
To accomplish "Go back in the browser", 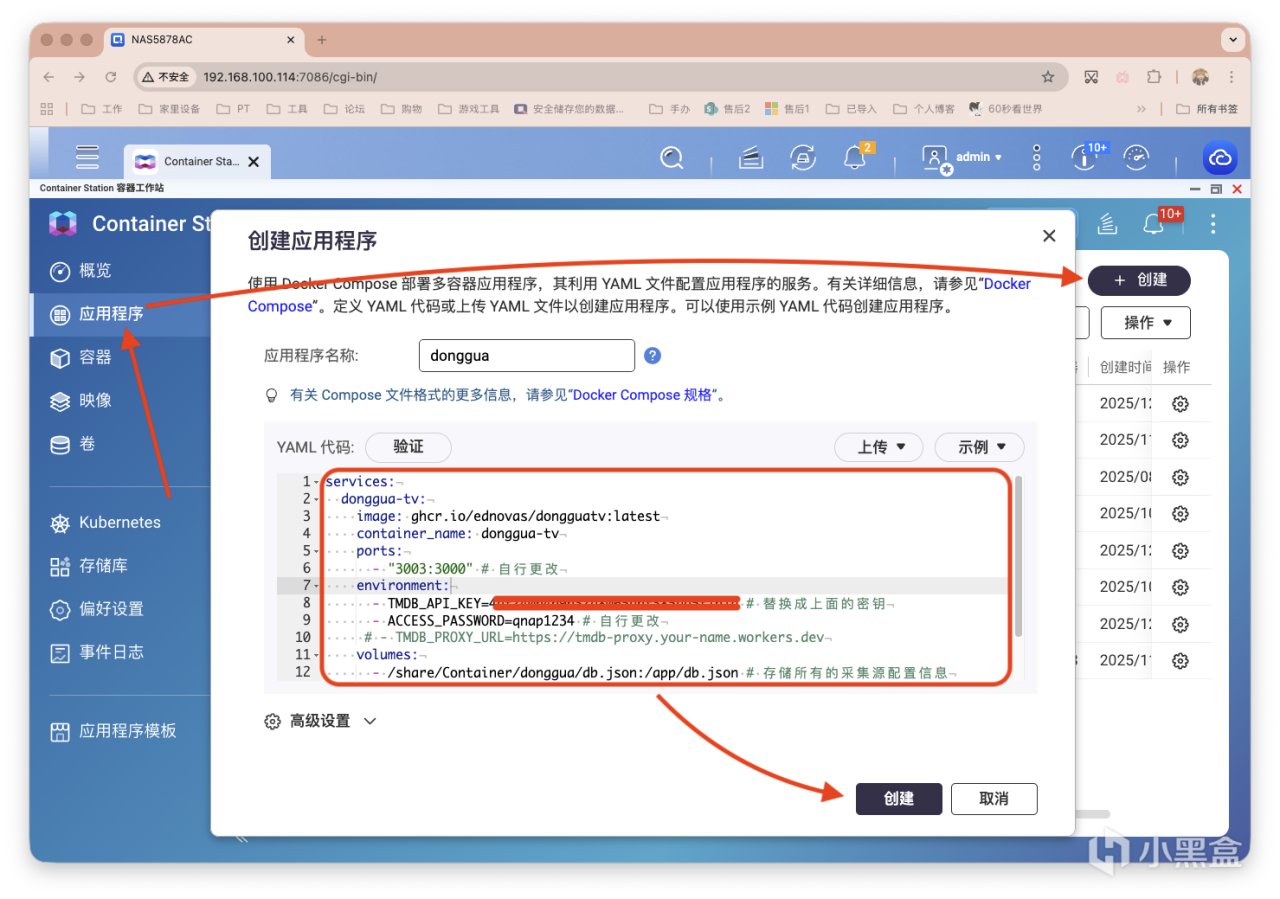I will click(49, 77).
